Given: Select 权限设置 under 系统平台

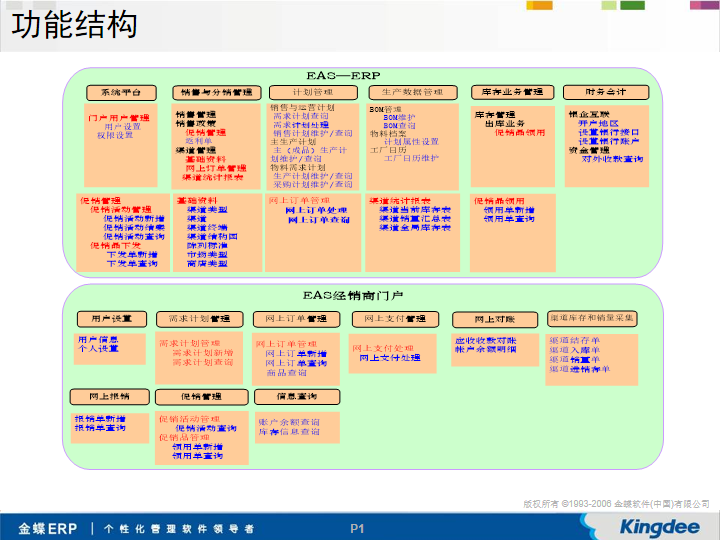Looking at the screenshot, I should pyautogui.click(x=115, y=135).
